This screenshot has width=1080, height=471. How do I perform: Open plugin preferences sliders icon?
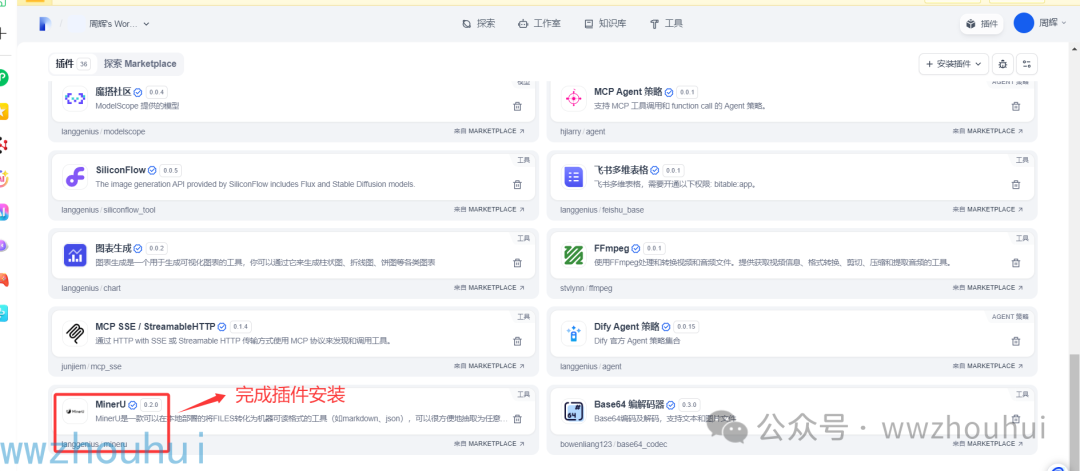pyautogui.click(x=1027, y=64)
